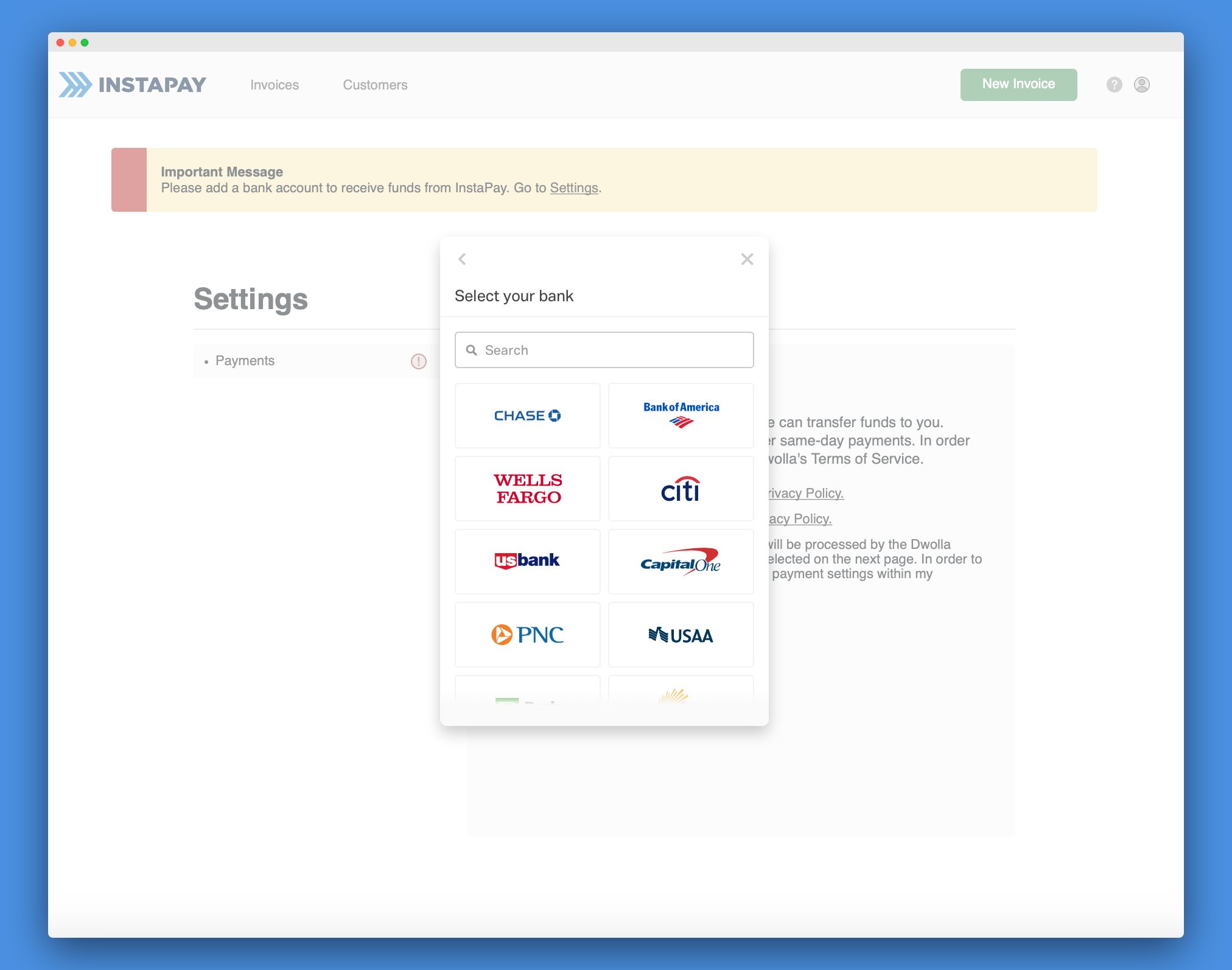This screenshot has width=1232, height=970.
Task: Click the "Settings" page heading
Action: [x=251, y=299]
